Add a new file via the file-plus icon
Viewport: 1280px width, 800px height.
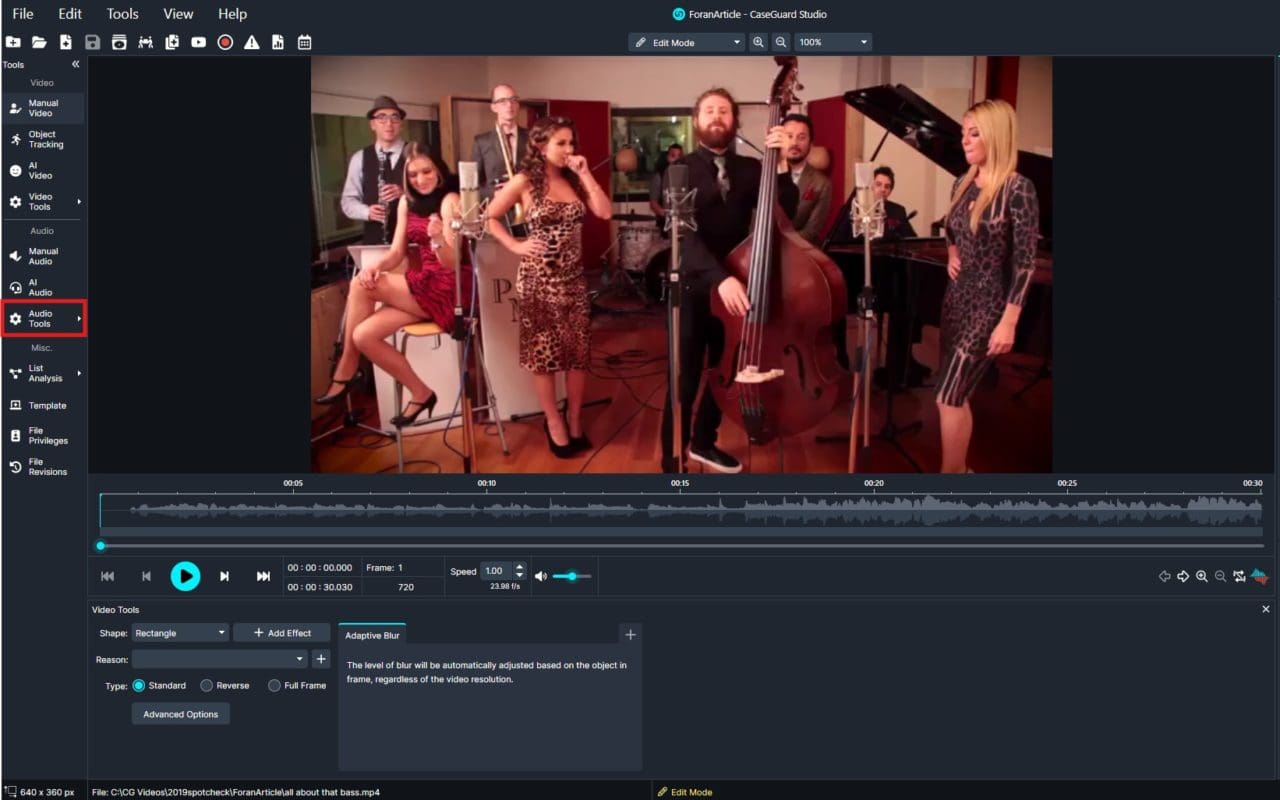pos(66,42)
